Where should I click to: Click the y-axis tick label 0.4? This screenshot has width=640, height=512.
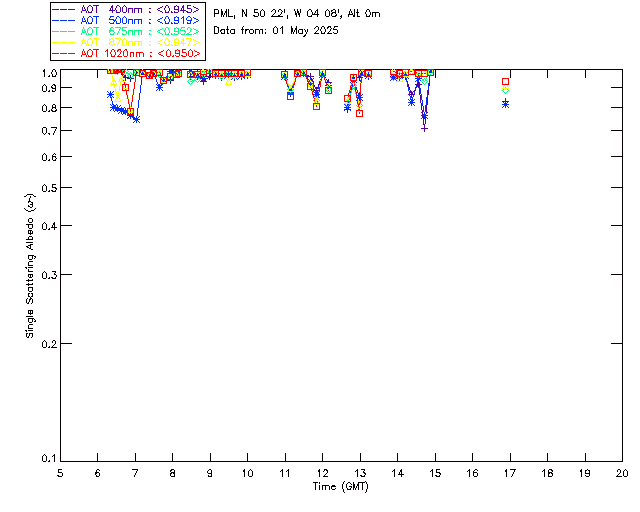click(49, 226)
